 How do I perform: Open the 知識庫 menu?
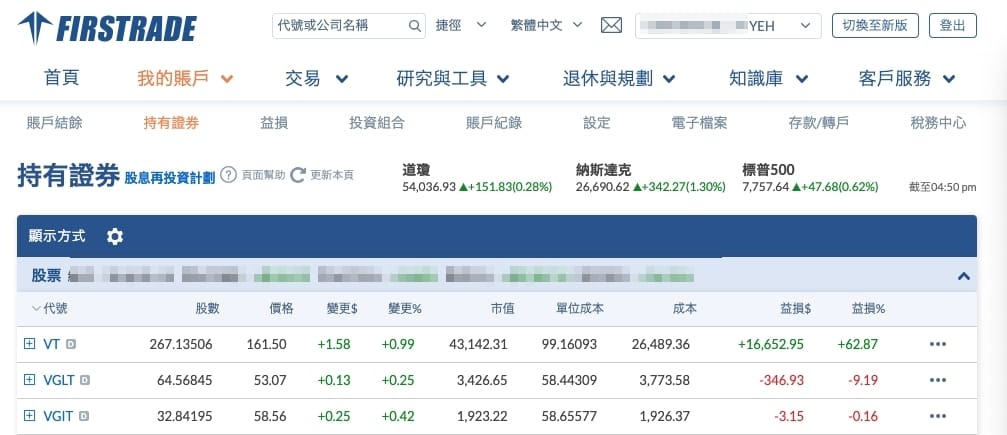pyautogui.click(x=769, y=79)
